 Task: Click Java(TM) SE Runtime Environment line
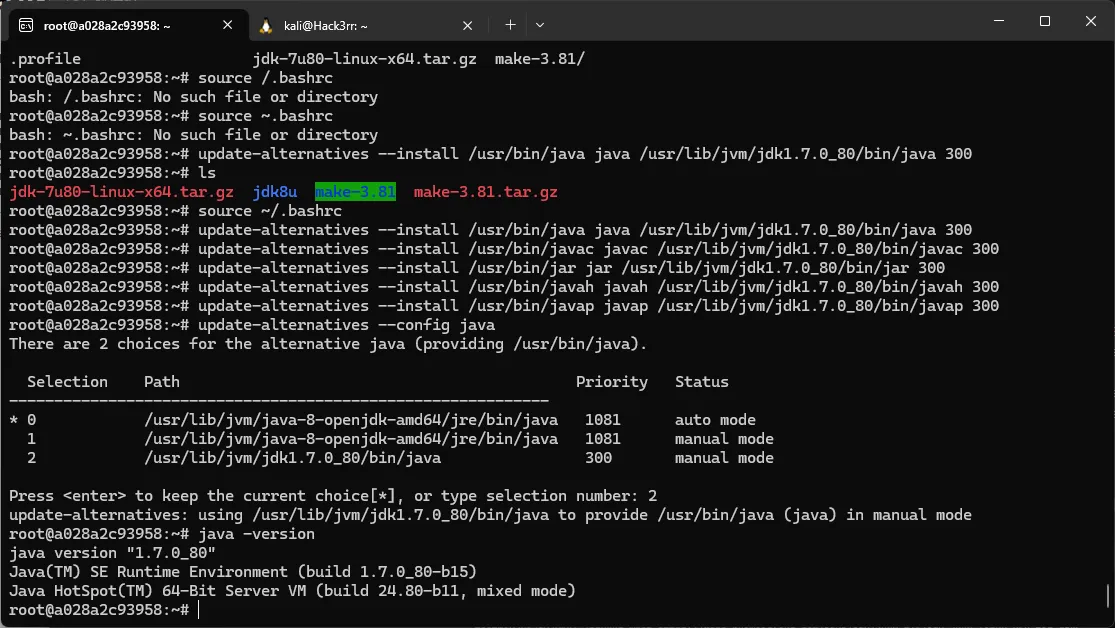click(243, 572)
